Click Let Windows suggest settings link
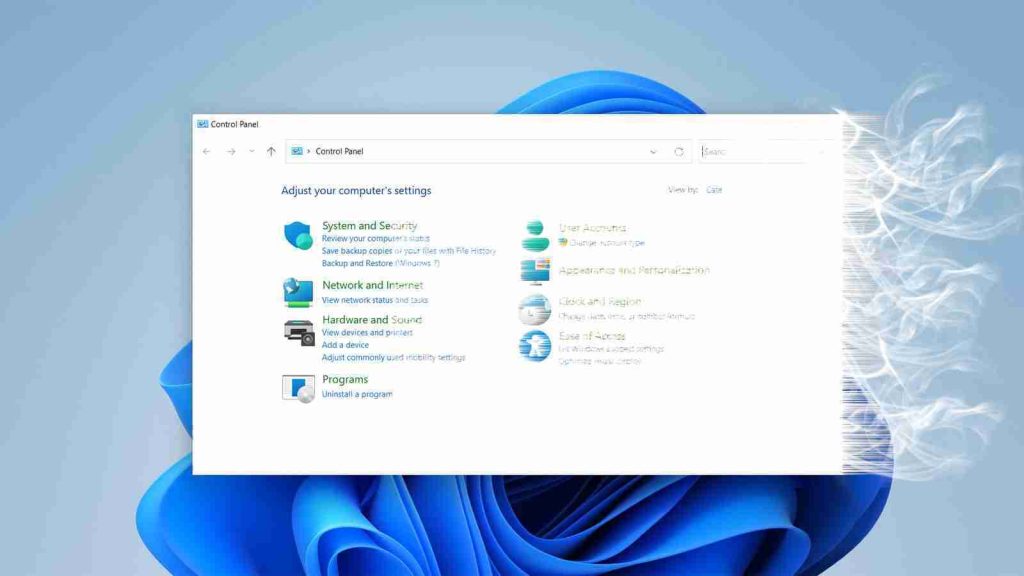Screen dimensions: 1024x576 coord(611,349)
